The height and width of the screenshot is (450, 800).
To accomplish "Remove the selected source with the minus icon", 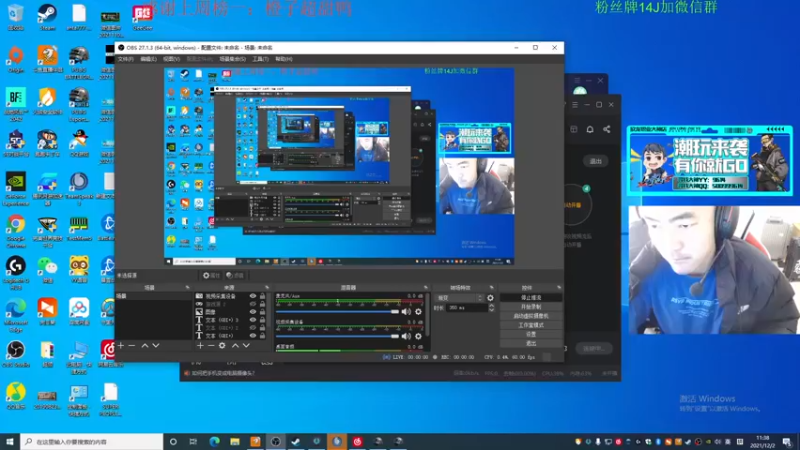I will [211, 346].
